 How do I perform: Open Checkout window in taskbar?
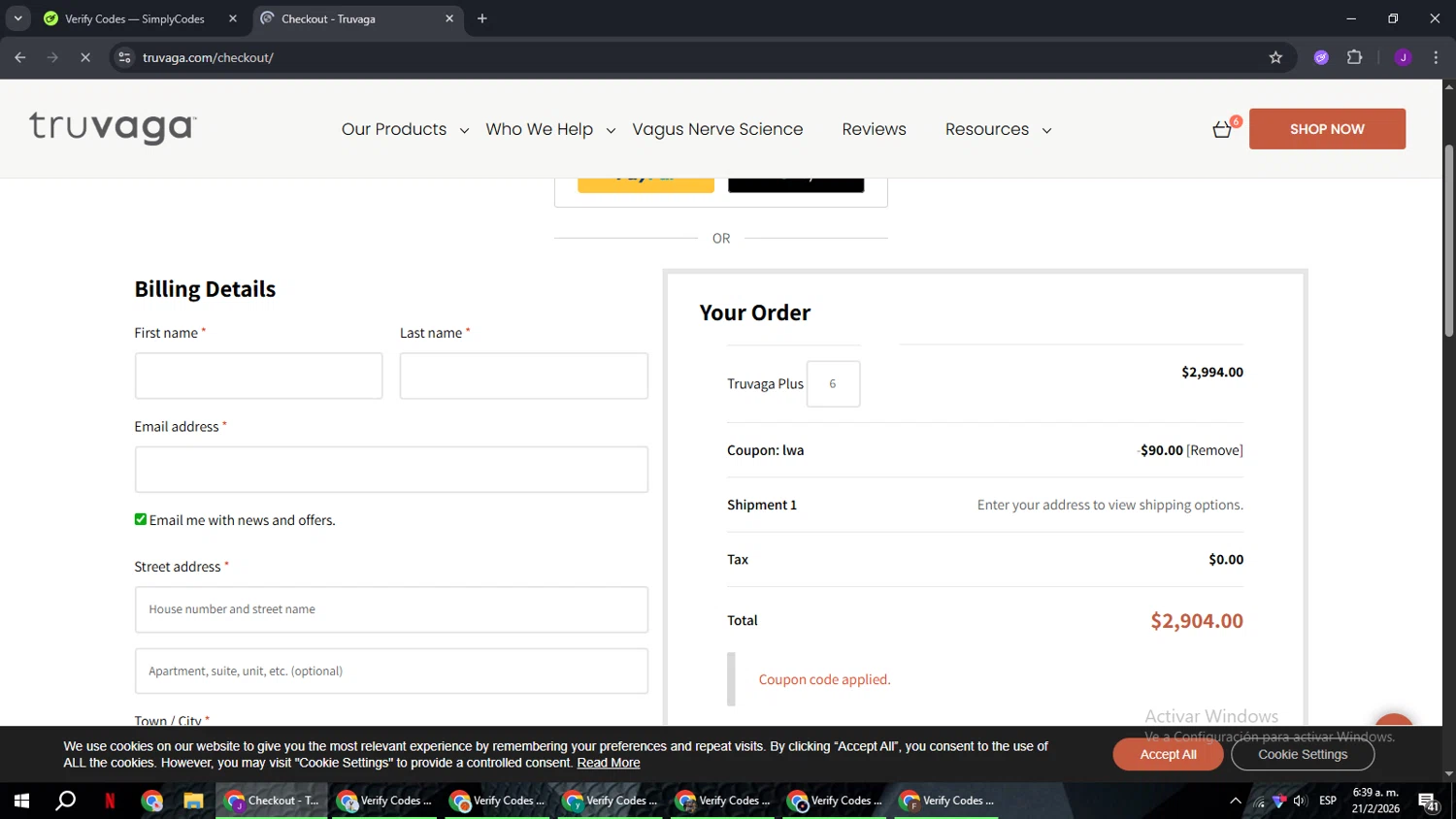click(x=272, y=801)
